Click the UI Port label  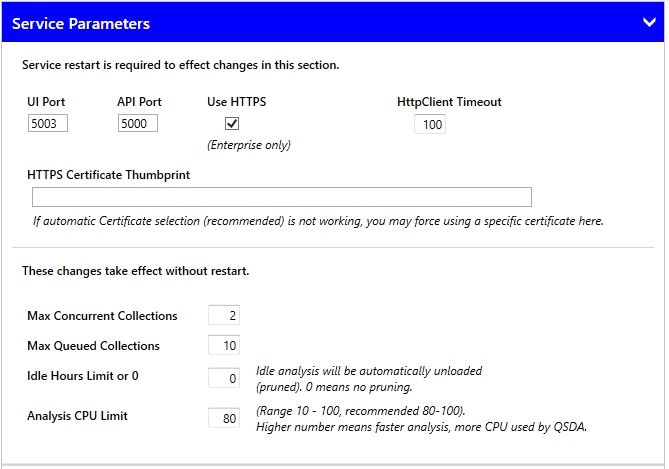(46, 102)
